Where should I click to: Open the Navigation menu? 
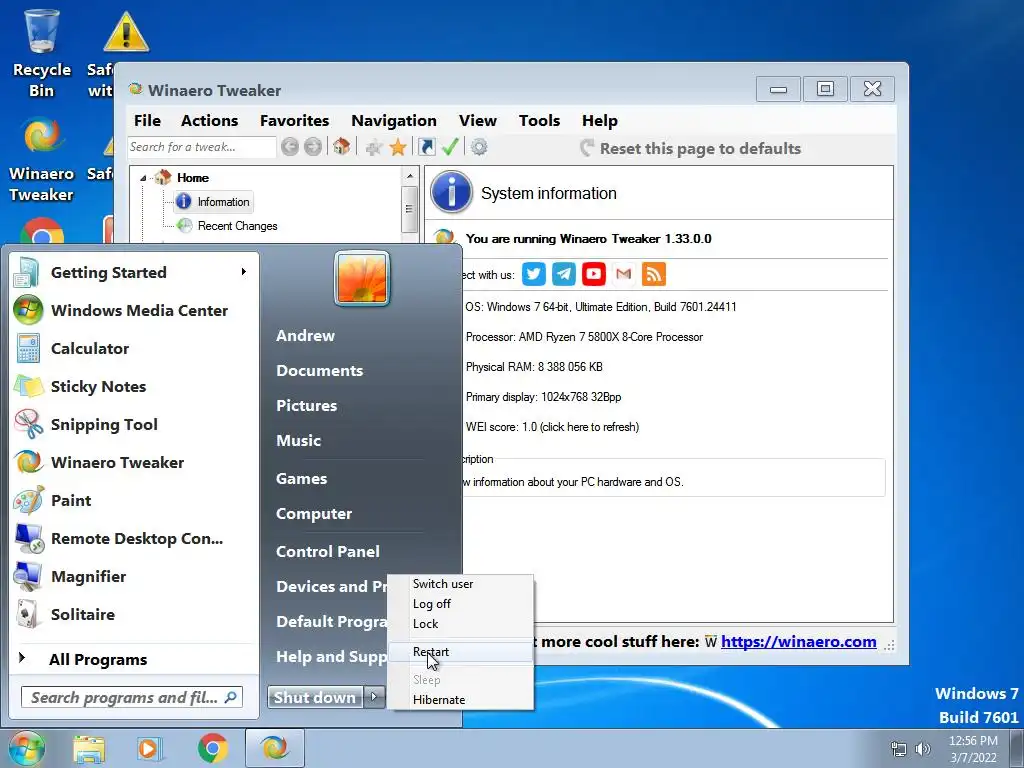pyautogui.click(x=394, y=121)
